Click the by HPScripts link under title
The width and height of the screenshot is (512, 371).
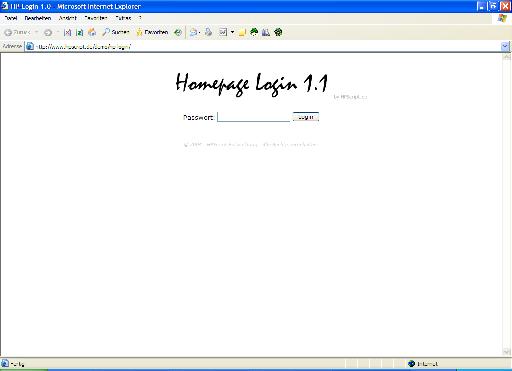point(350,97)
